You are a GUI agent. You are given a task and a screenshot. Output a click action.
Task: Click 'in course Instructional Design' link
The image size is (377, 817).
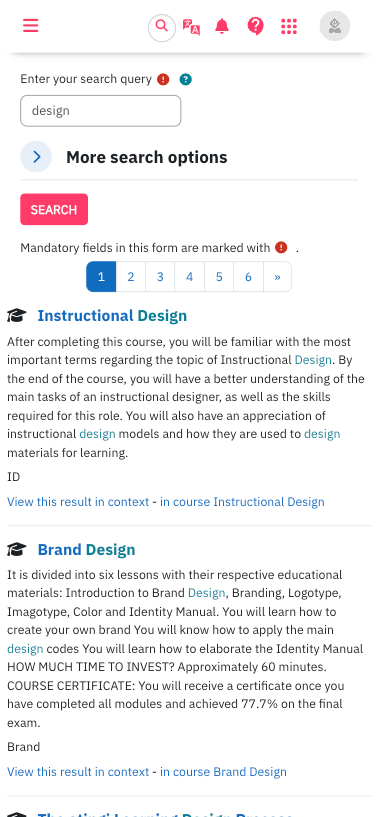242,502
